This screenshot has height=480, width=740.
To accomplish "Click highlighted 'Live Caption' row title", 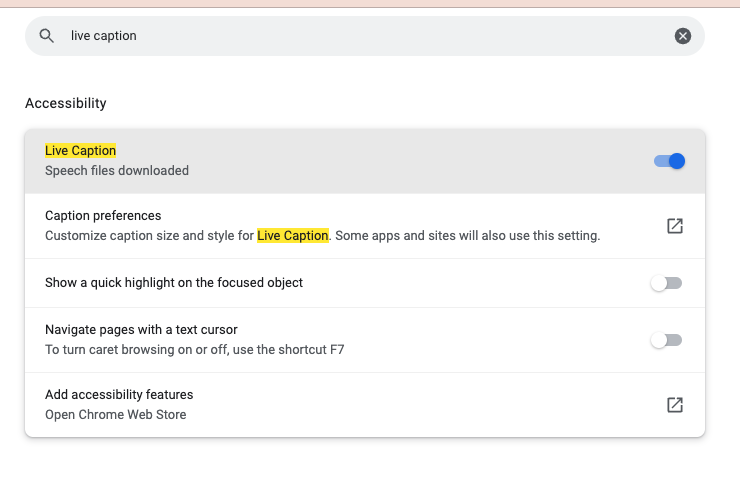I will point(80,151).
